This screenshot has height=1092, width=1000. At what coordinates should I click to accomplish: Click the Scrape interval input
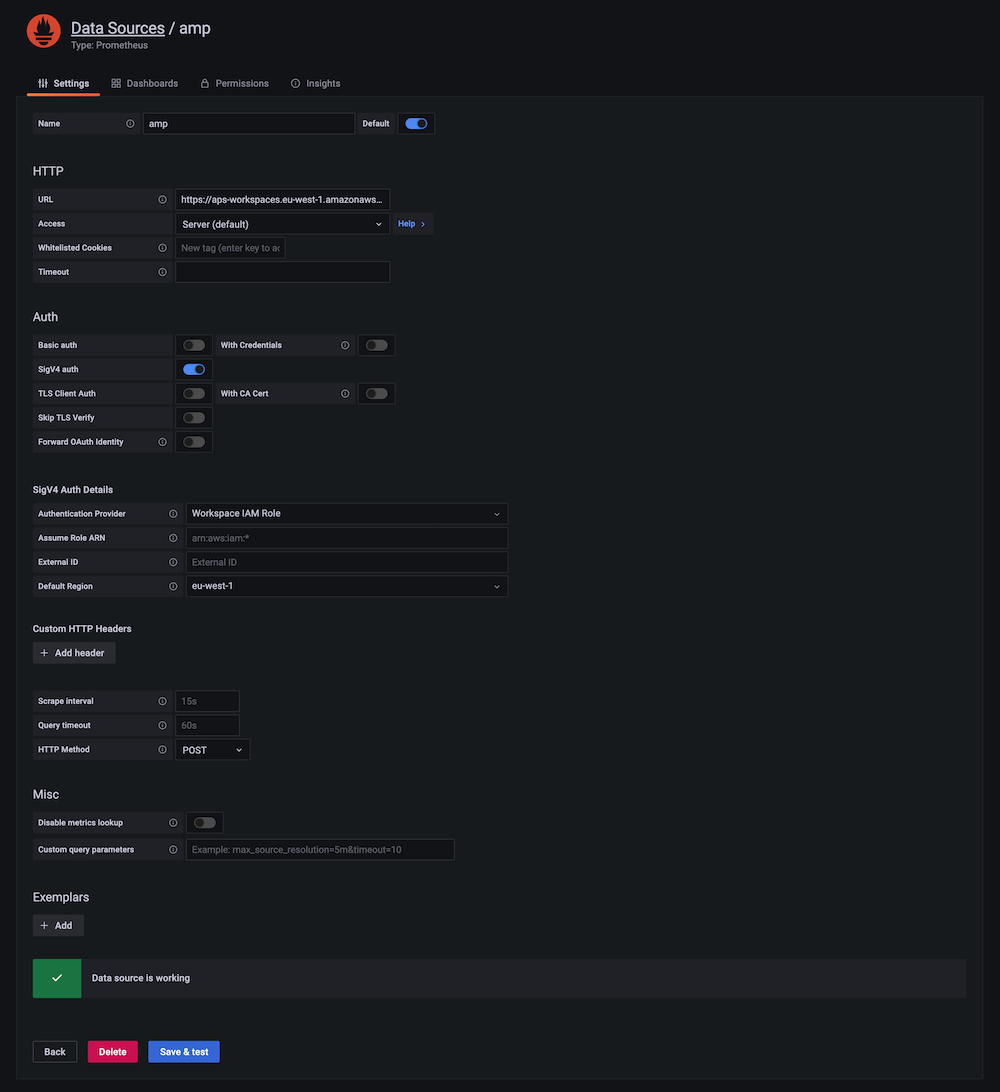pyautogui.click(x=207, y=701)
